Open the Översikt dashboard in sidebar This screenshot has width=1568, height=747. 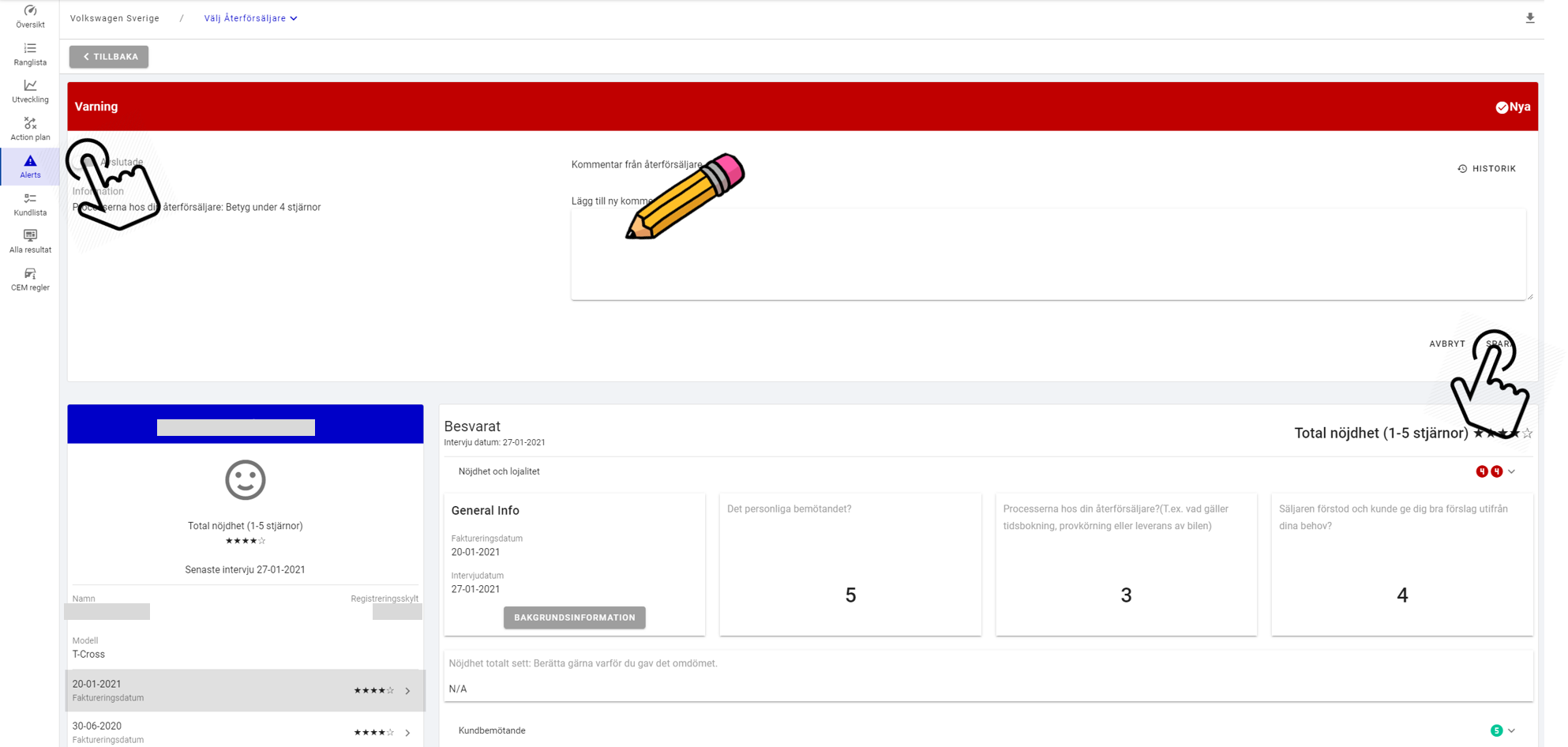click(x=30, y=17)
